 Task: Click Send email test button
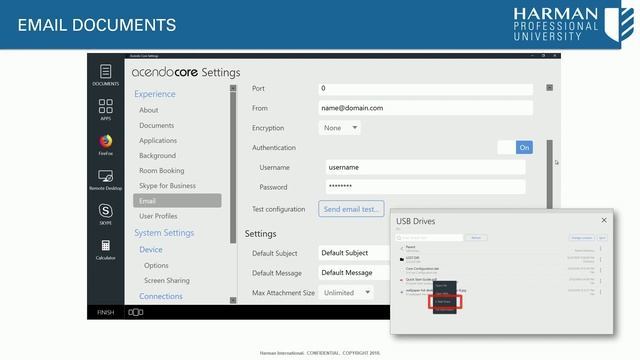point(351,209)
